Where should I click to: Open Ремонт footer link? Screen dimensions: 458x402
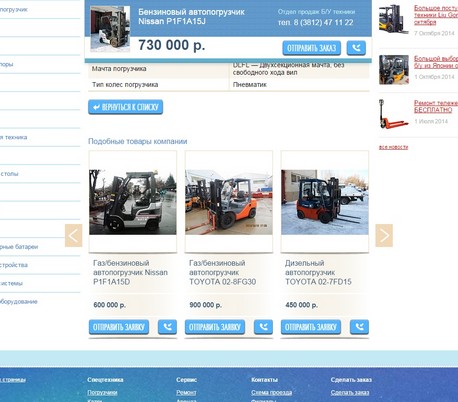[x=186, y=393]
